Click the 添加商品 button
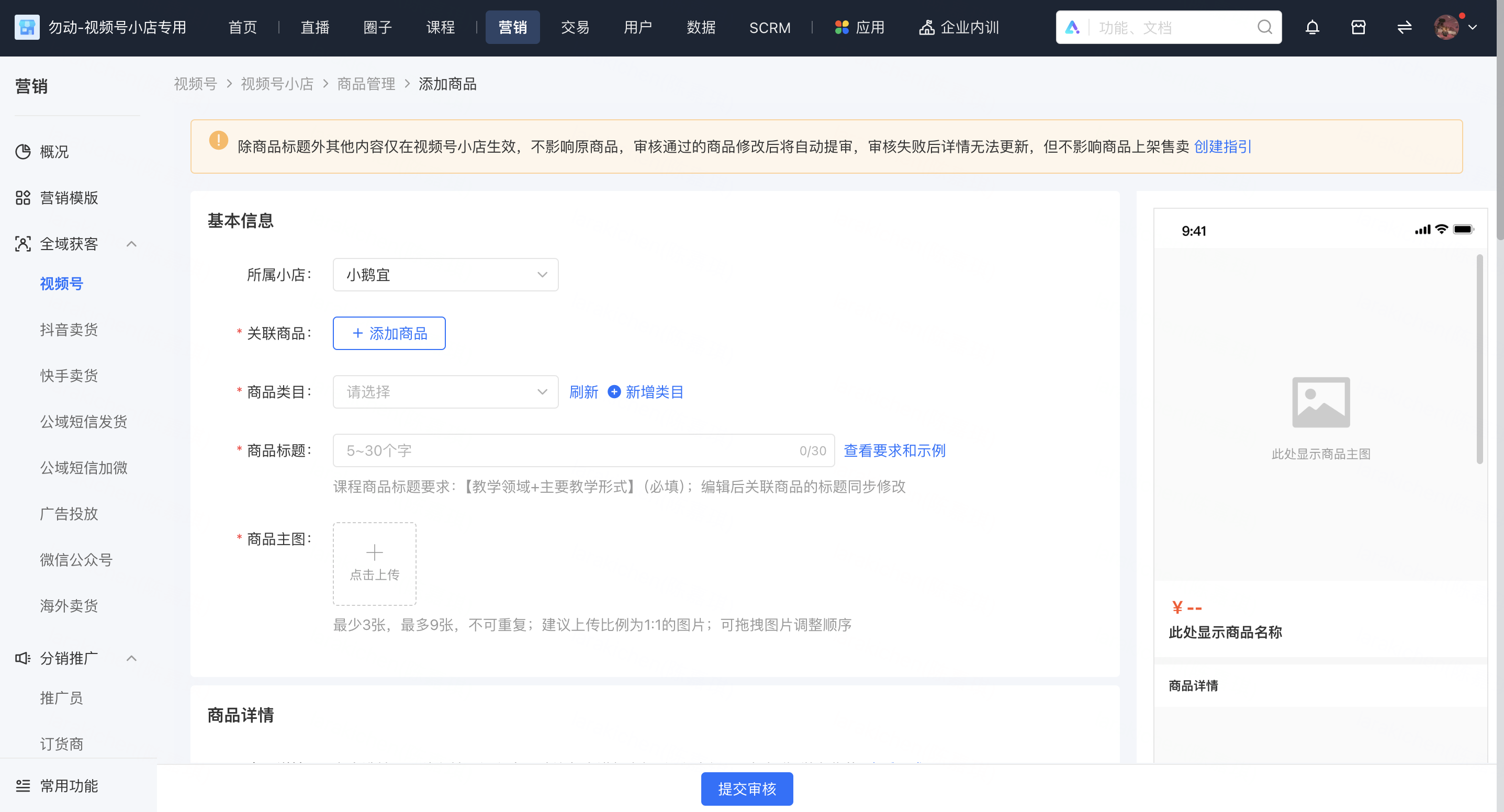Image resolution: width=1504 pixels, height=812 pixels. pos(389,333)
